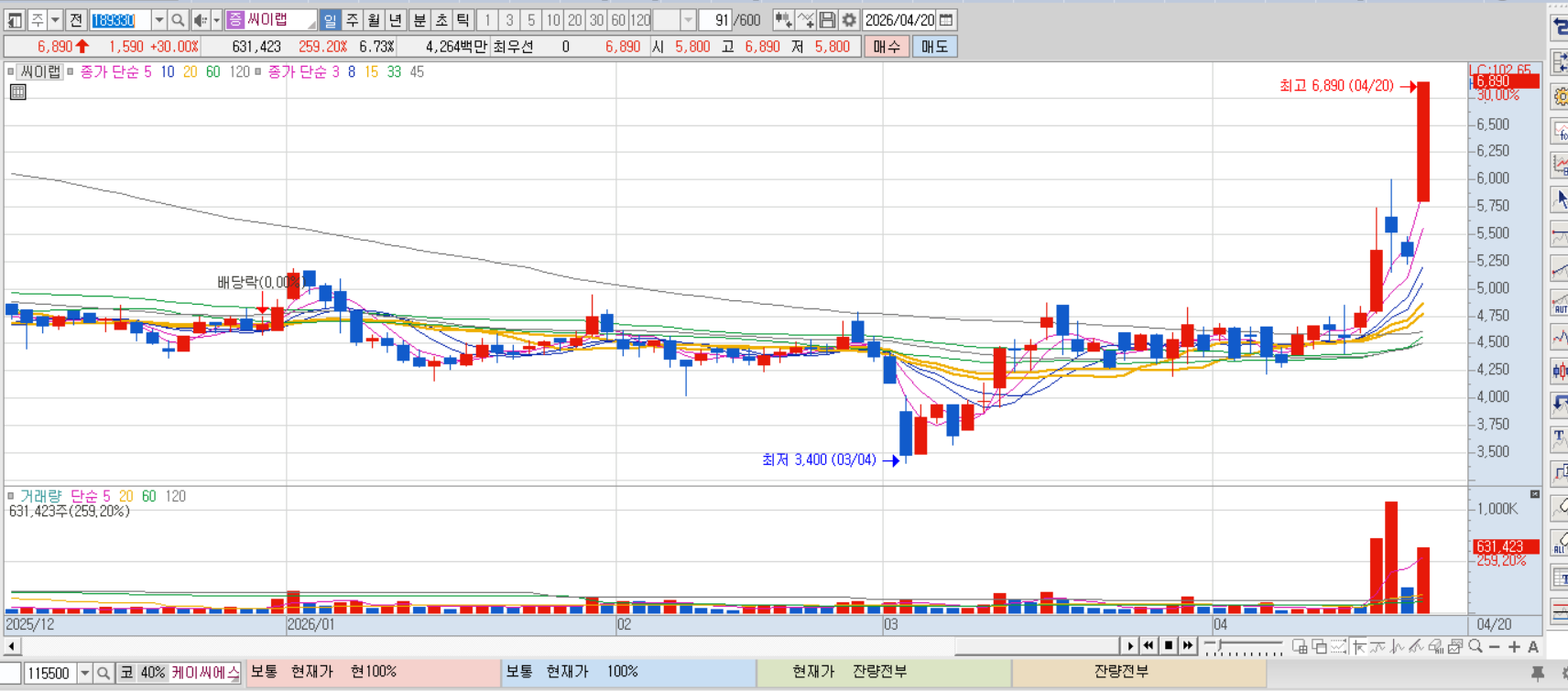Click the AUTO trend line tool in the sidebar
This screenshot has height=691, width=1568.
1560,302
